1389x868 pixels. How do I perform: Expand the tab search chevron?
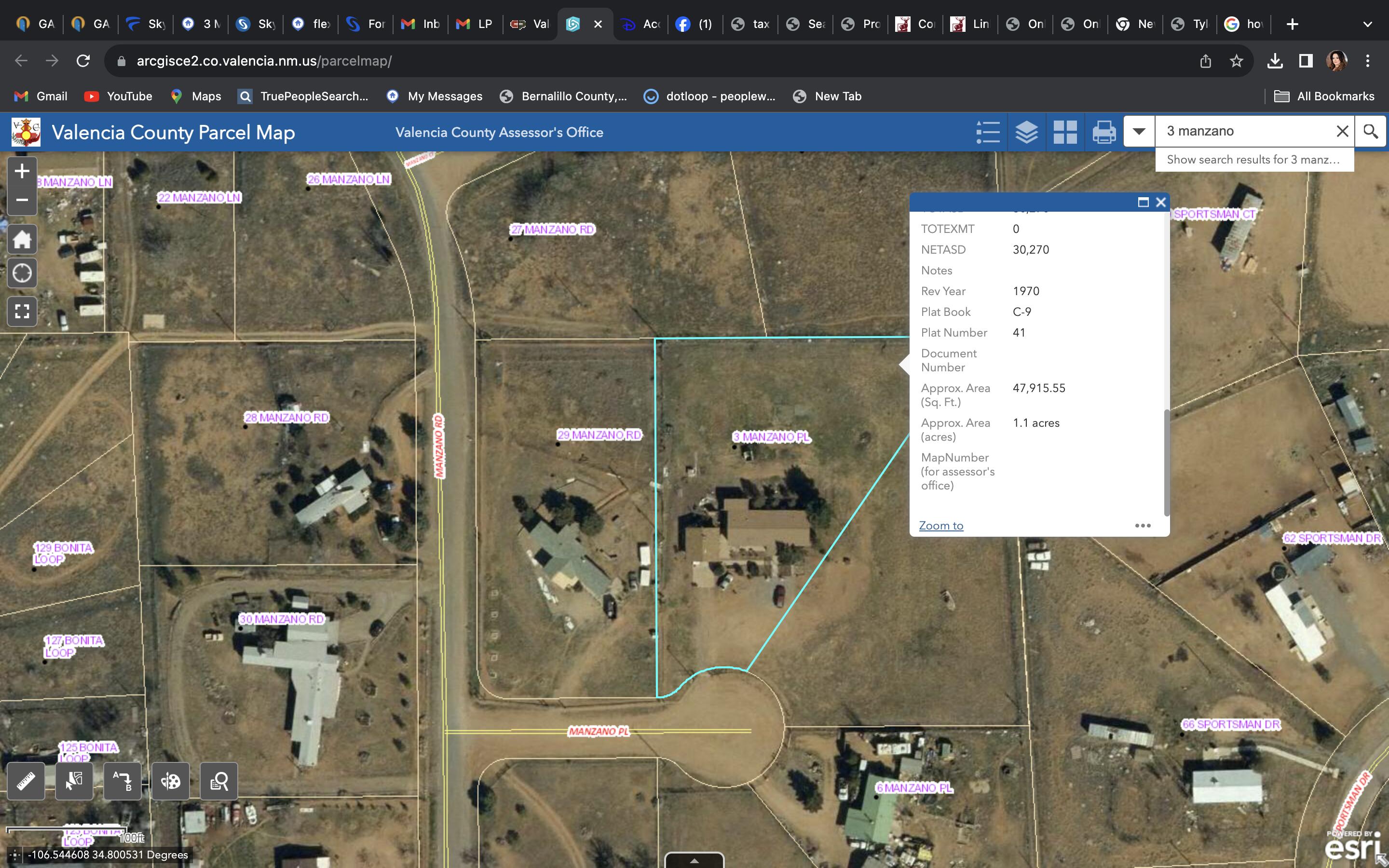tap(1368, 24)
